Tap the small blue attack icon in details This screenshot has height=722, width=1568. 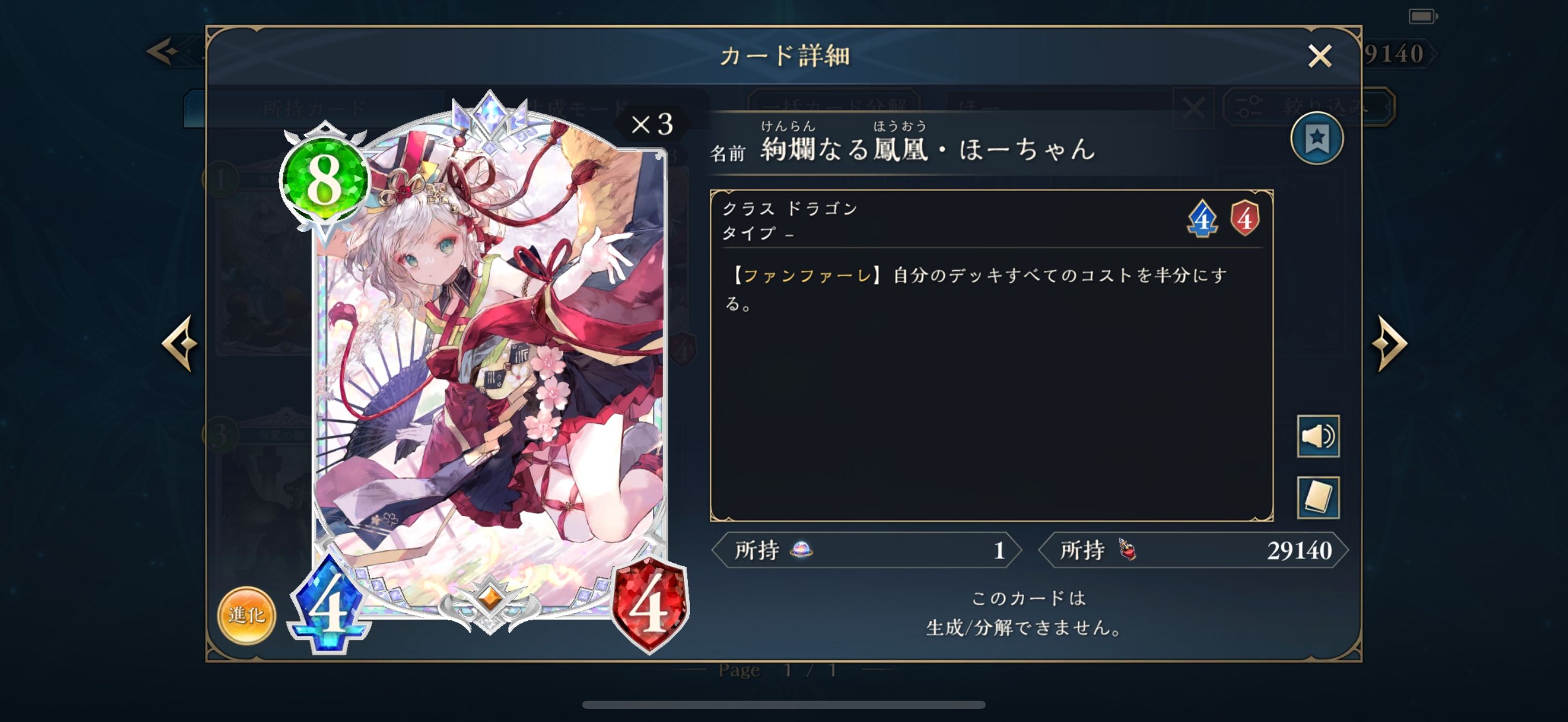point(1202,219)
